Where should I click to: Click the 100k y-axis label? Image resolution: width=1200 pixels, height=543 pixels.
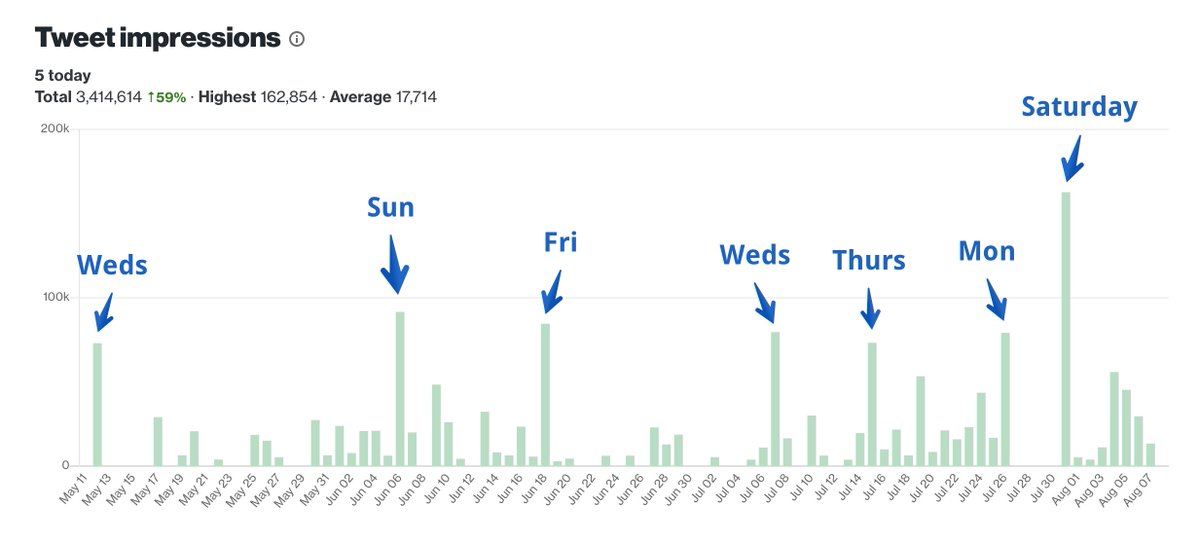coord(53,297)
